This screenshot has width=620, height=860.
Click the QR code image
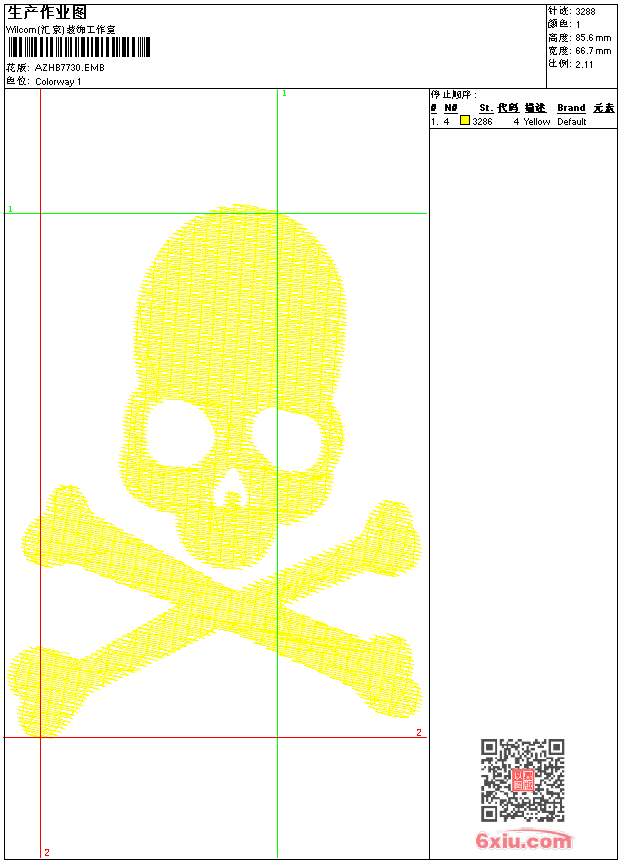(x=522, y=780)
